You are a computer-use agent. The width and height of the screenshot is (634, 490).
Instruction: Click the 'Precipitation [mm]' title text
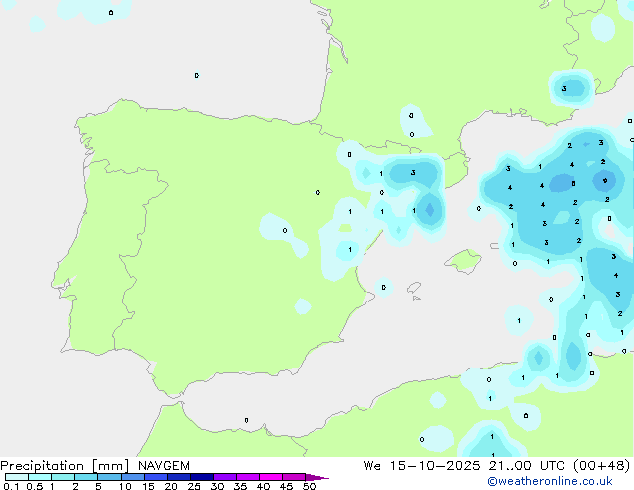[65, 466]
